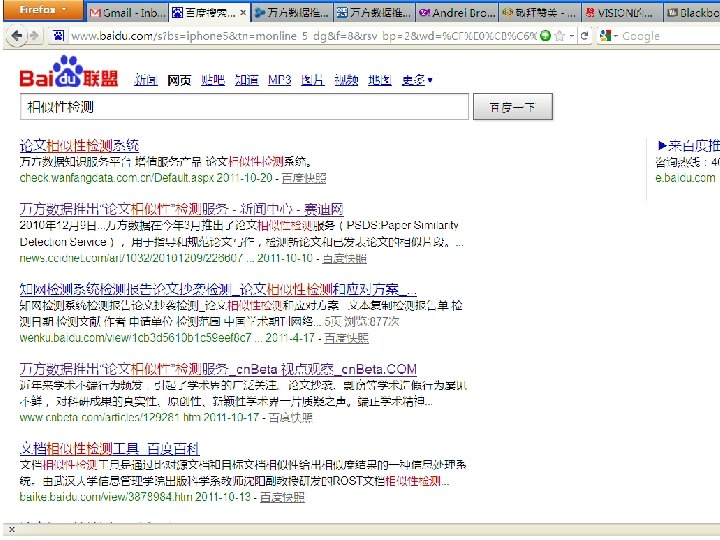The height and width of the screenshot is (540, 720).
Task: Open the 文档相似性检测工具 百度百科 result
Action: pos(109,449)
